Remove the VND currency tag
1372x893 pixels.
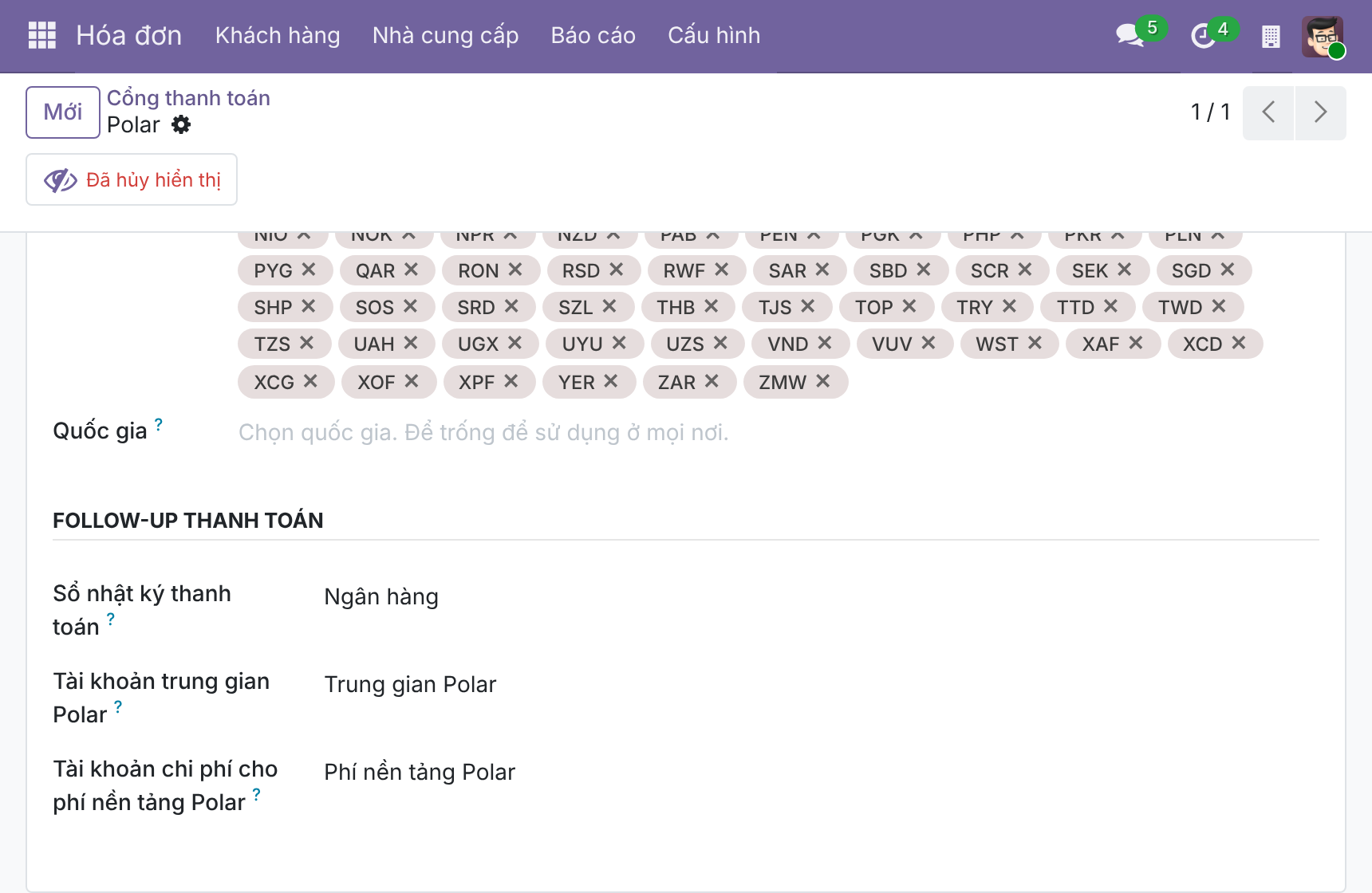click(x=825, y=343)
